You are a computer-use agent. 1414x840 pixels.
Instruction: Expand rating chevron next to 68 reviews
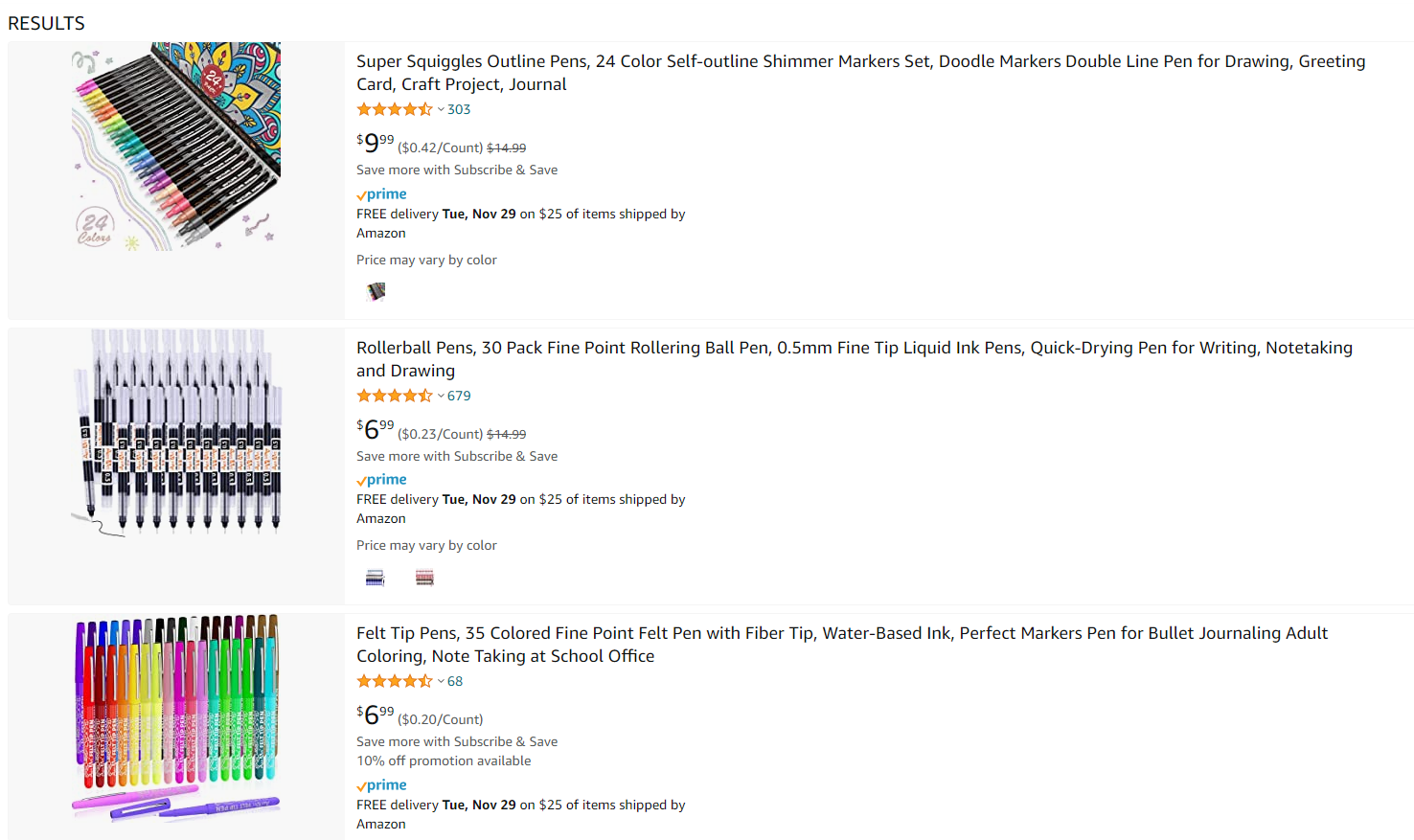[441, 682]
